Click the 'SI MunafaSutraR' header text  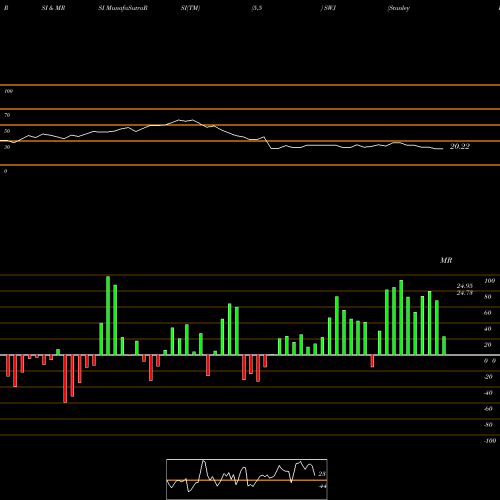click(123, 8)
